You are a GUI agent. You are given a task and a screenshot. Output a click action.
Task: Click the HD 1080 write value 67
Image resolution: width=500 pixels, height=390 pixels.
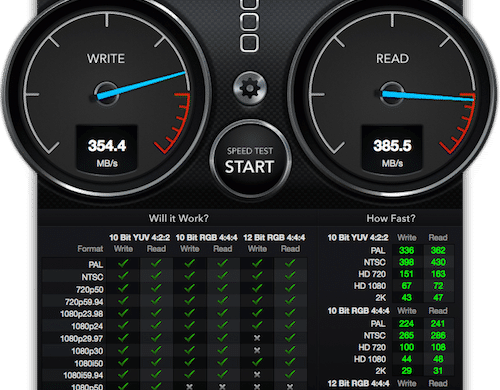(406, 286)
